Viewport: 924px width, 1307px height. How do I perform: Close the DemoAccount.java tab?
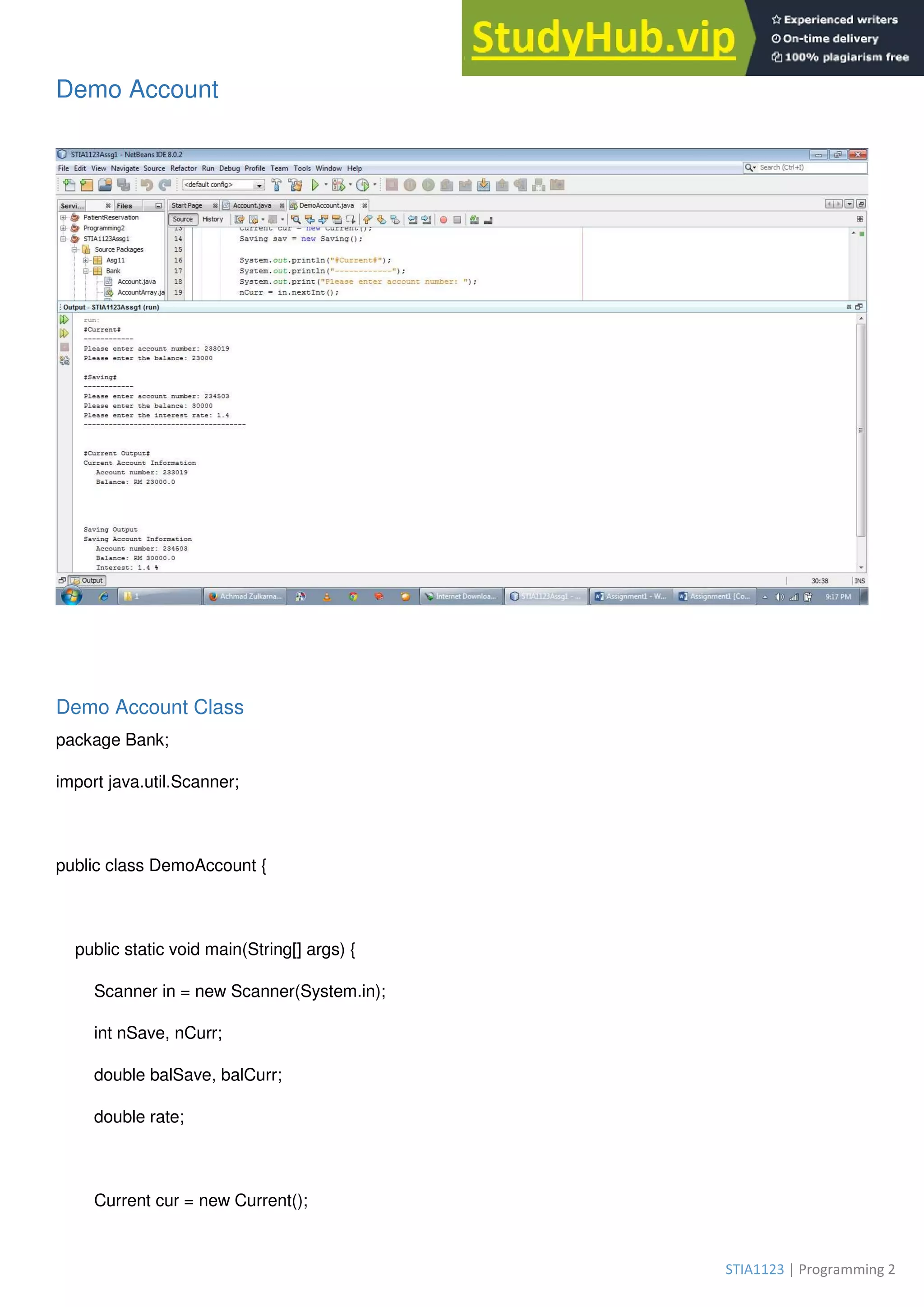pyautogui.click(x=365, y=205)
